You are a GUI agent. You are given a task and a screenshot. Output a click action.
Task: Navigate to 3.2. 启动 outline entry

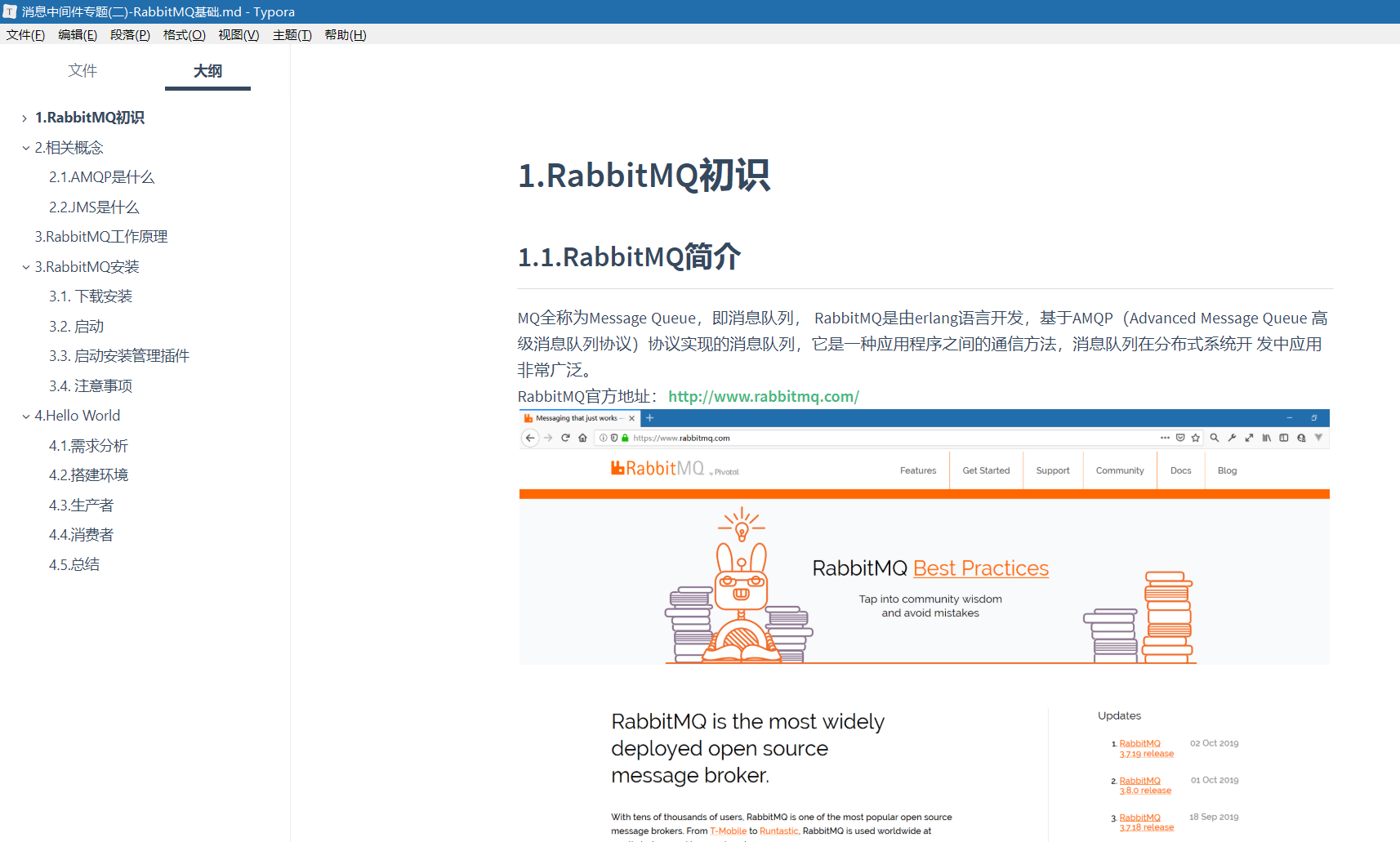pyautogui.click(x=76, y=327)
